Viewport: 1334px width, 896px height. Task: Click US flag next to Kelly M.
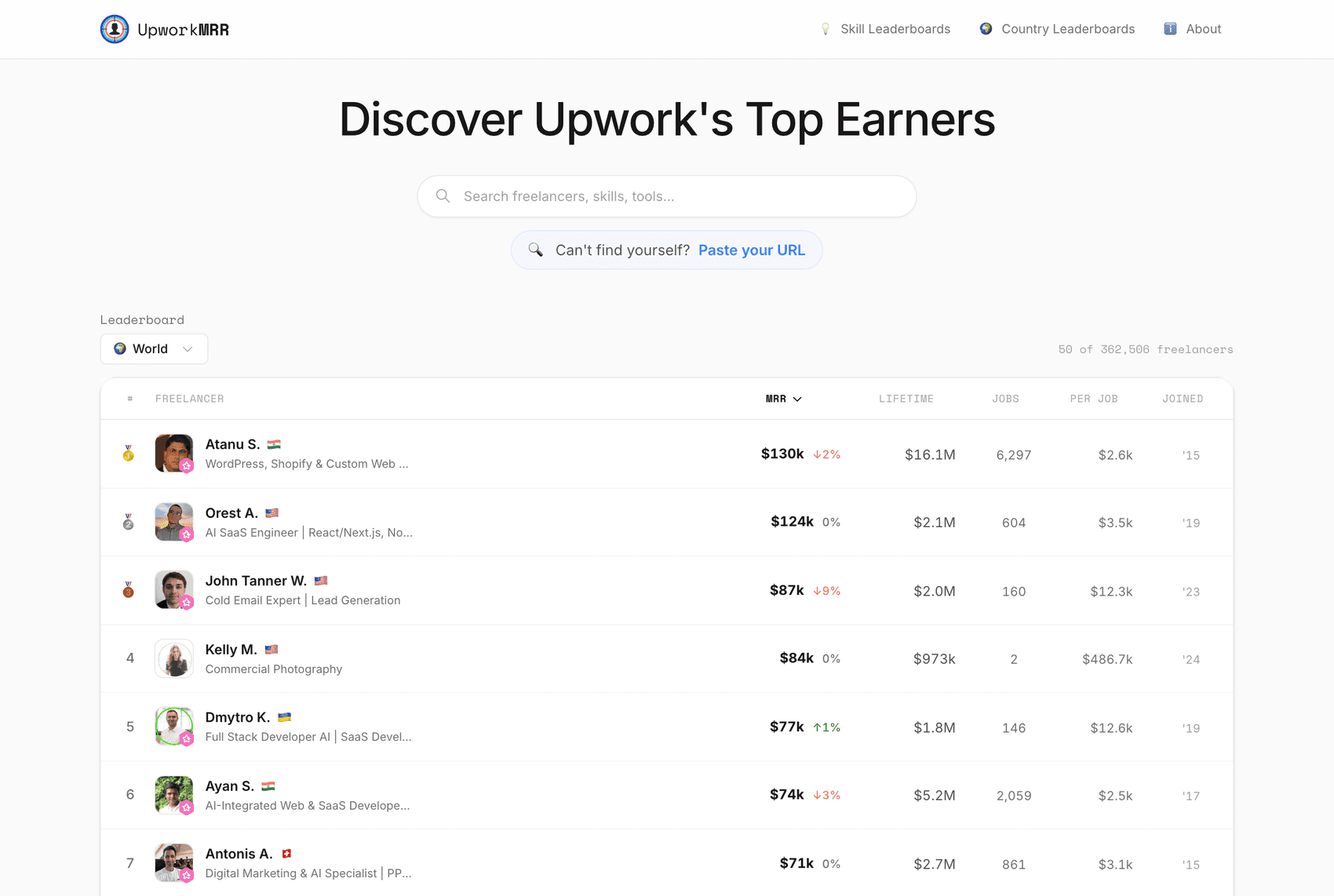coord(272,650)
